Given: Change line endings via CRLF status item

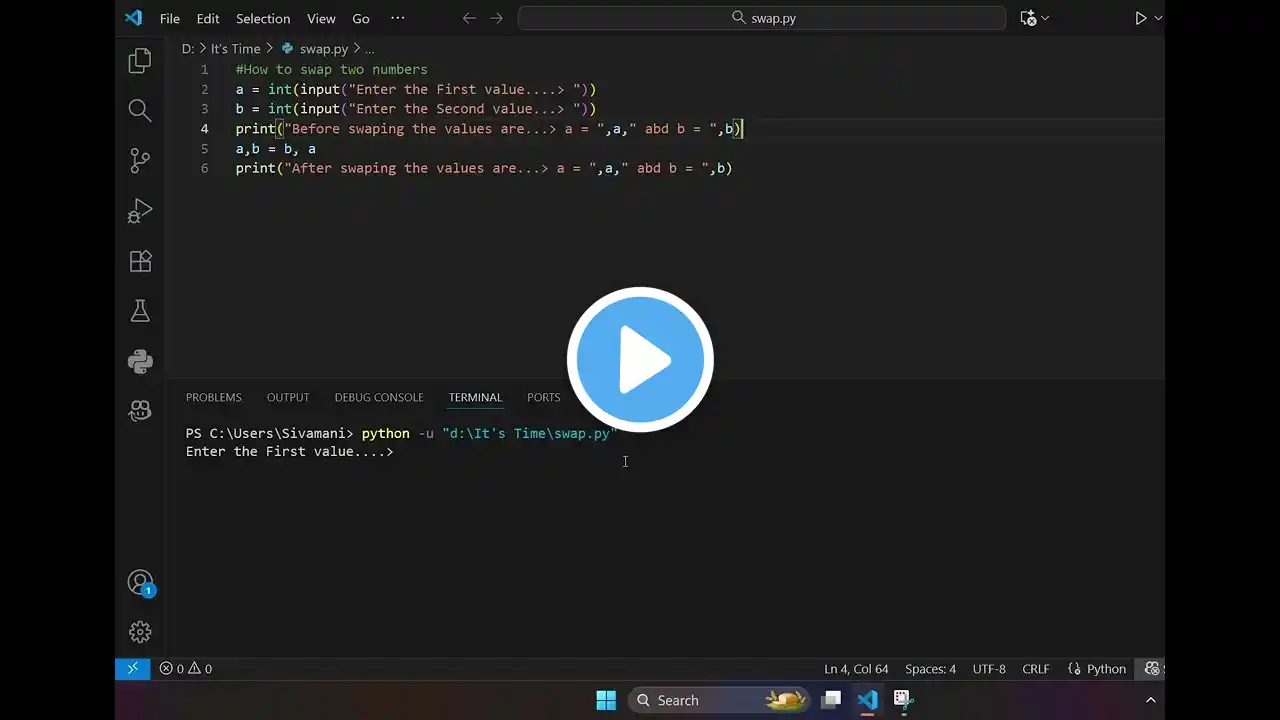Looking at the screenshot, I should click(1036, 669).
